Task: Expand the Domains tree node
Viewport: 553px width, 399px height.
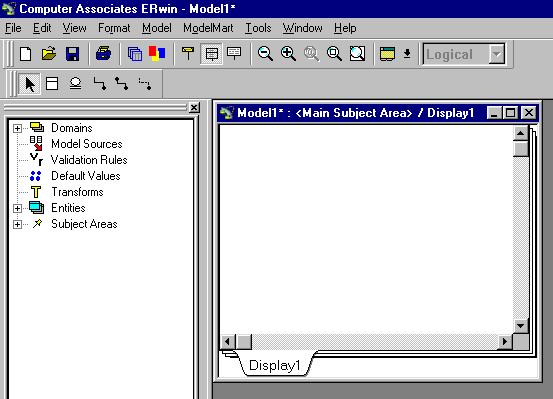Action: click(x=17, y=128)
